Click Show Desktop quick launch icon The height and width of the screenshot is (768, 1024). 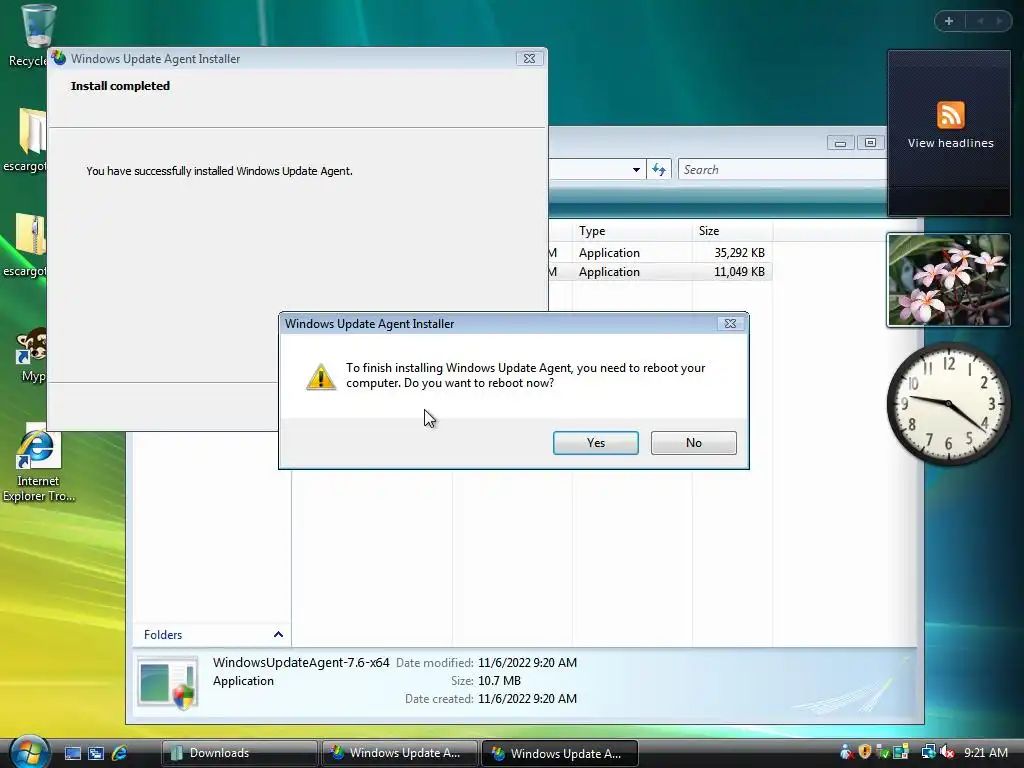(x=72, y=753)
